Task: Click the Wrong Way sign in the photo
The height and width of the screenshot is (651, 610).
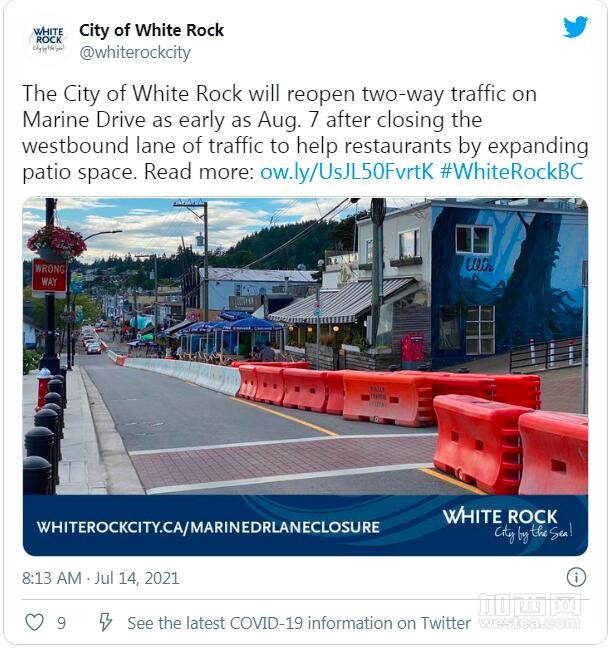Action: click(49, 276)
